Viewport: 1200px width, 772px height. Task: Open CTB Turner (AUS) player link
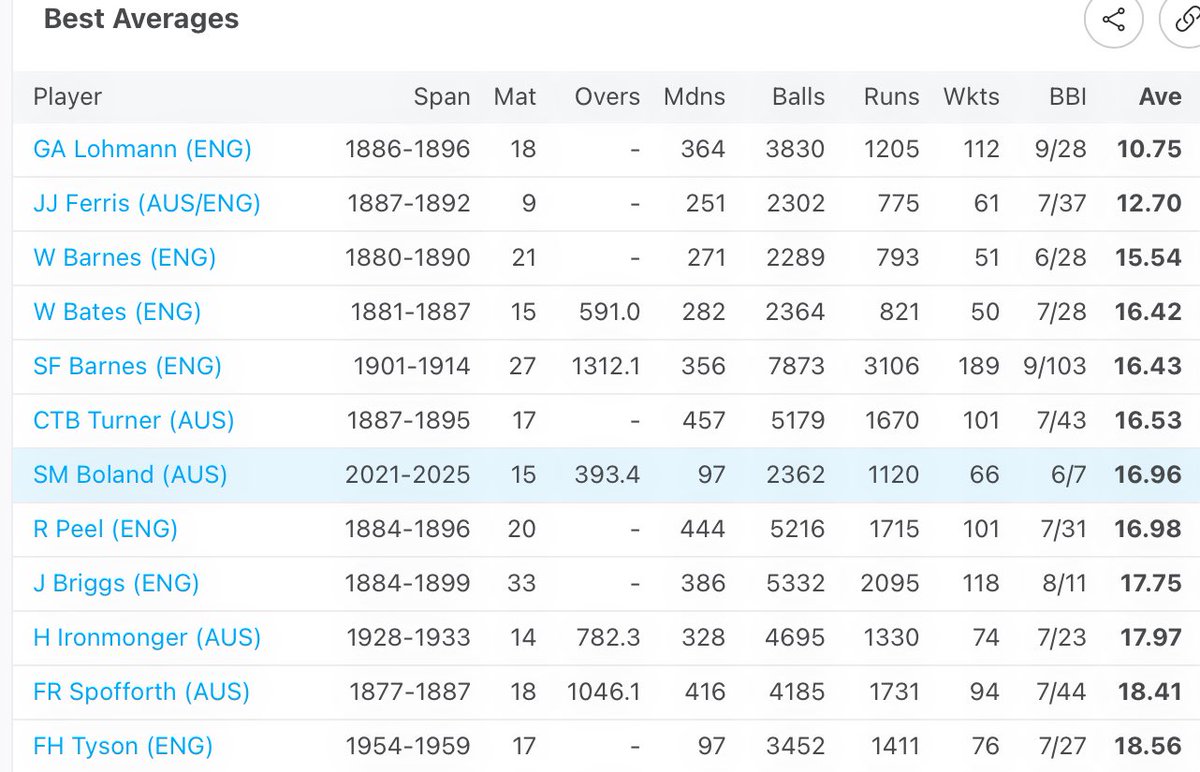[134, 420]
